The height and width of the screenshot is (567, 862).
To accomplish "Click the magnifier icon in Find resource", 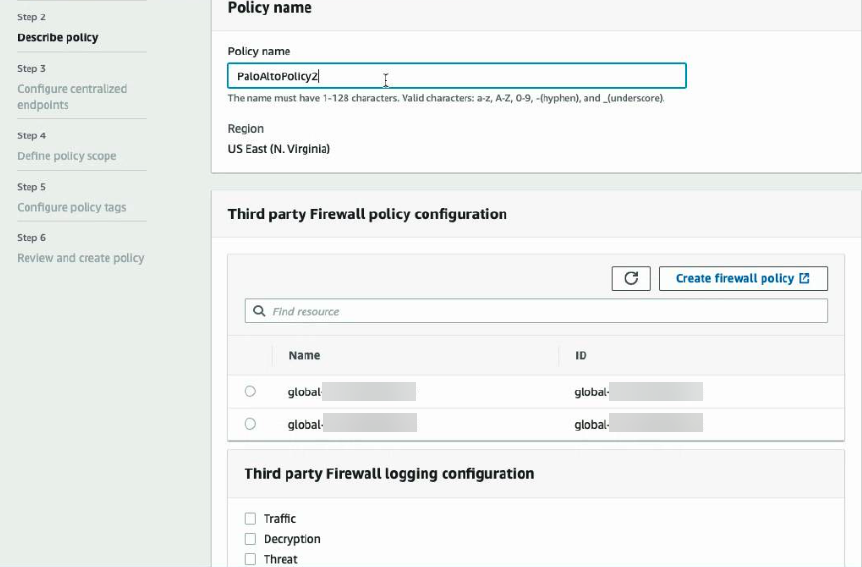I will (x=259, y=311).
